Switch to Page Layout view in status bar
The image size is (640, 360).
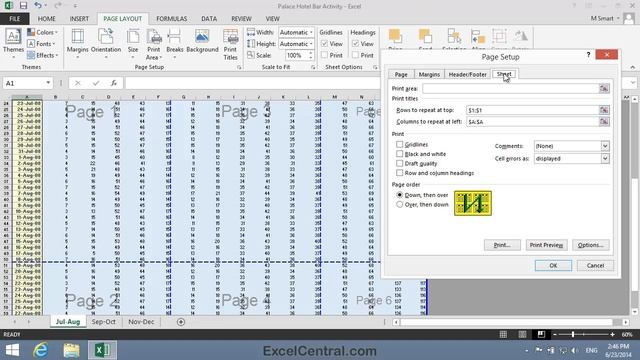(522, 334)
